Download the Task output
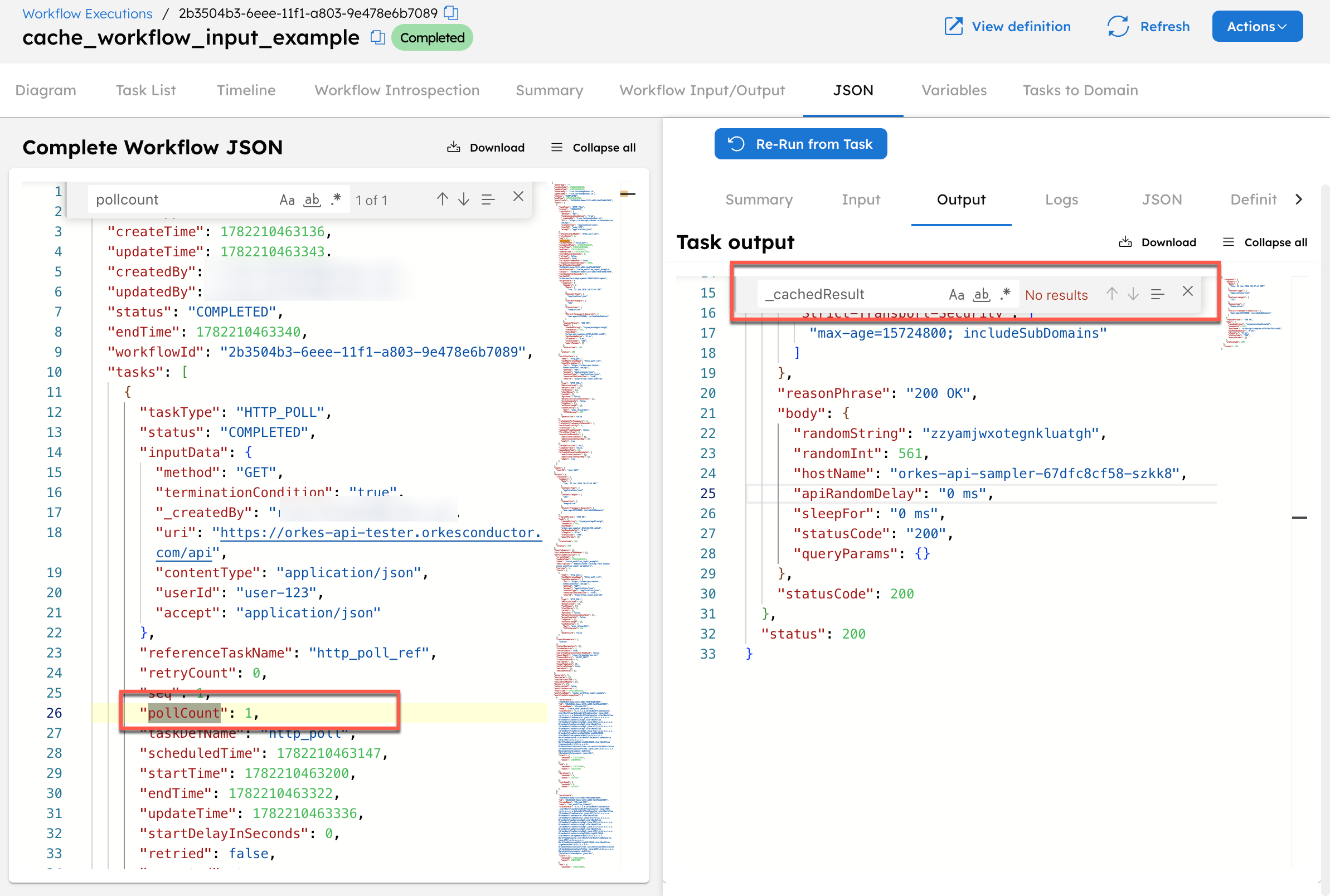Viewport: 1330px width, 896px height. tap(1157, 242)
